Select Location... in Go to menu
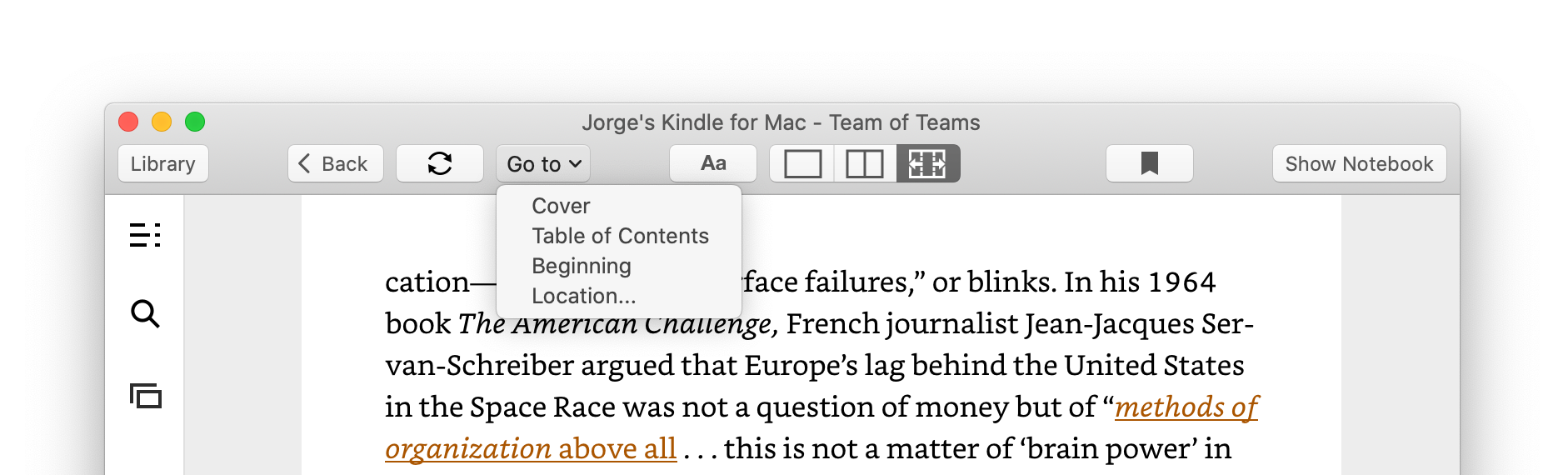The width and height of the screenshot is (1568, 475). [x=619, y=296]
